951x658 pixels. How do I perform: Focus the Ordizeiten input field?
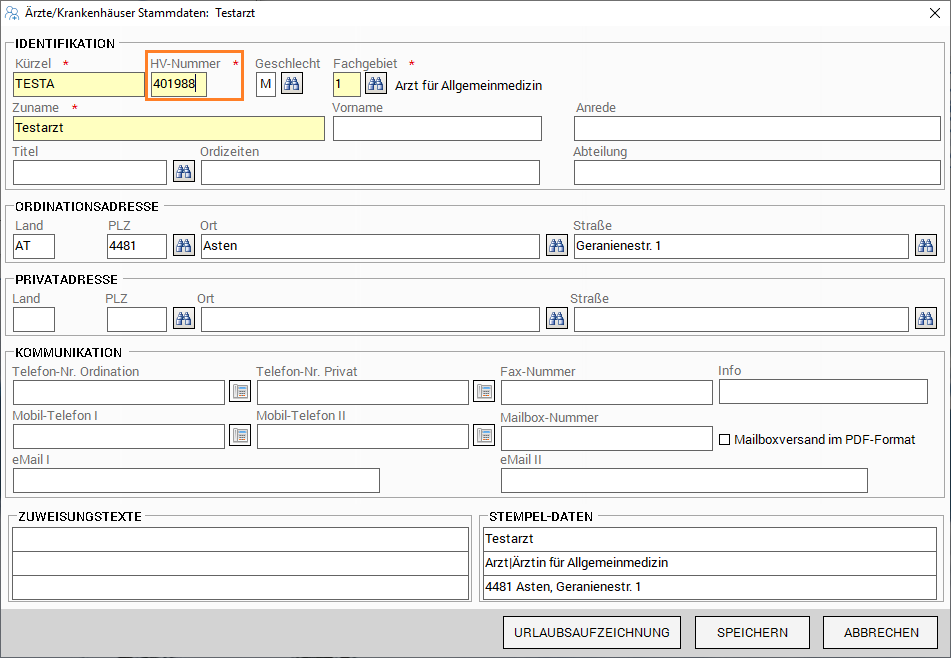click(370, 172)
